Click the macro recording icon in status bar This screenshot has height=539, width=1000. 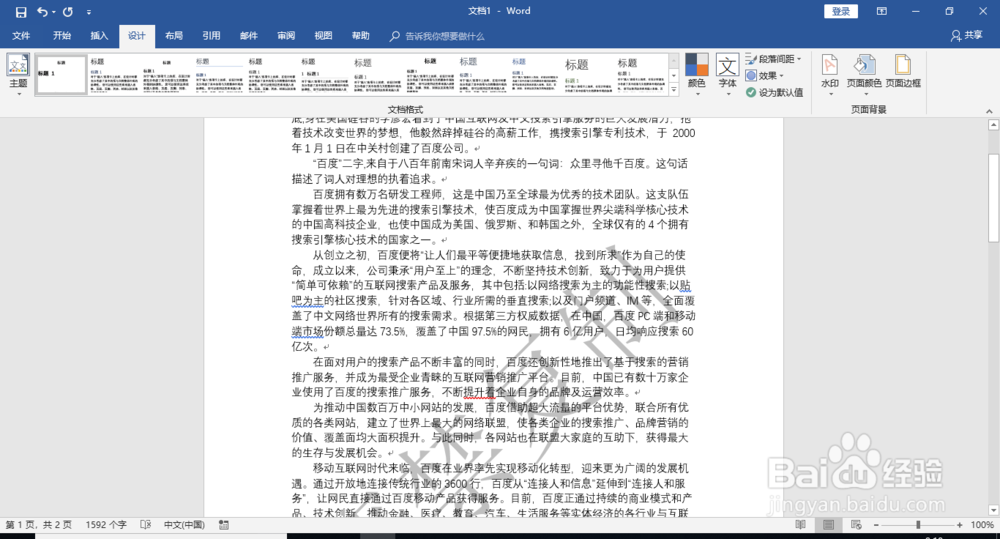point(224,525)
